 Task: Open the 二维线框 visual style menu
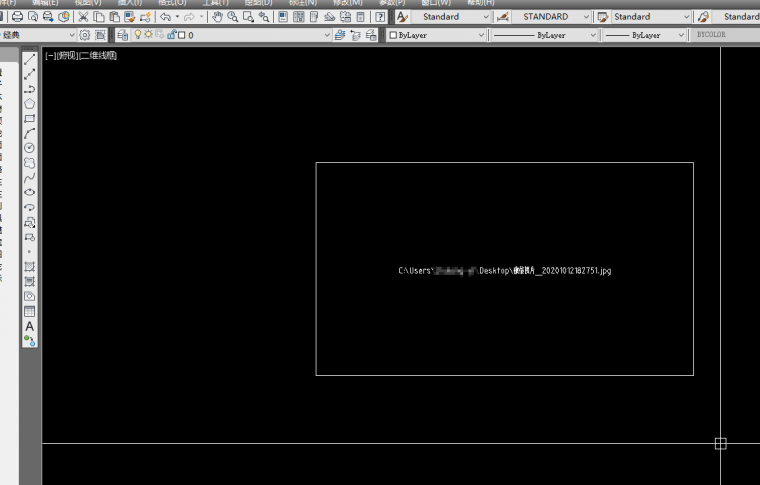coord(98,56)
